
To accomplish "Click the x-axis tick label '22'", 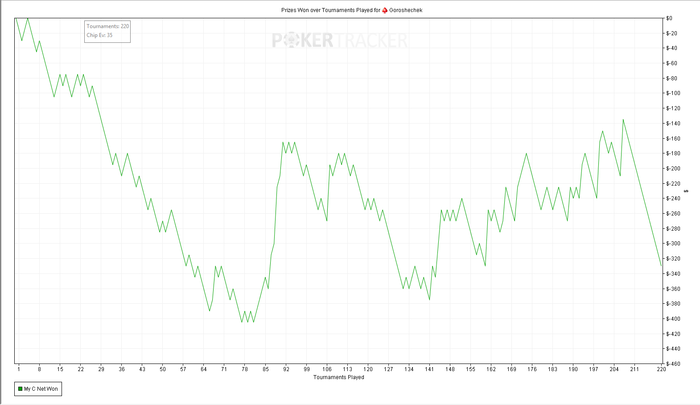I will 80,369.
